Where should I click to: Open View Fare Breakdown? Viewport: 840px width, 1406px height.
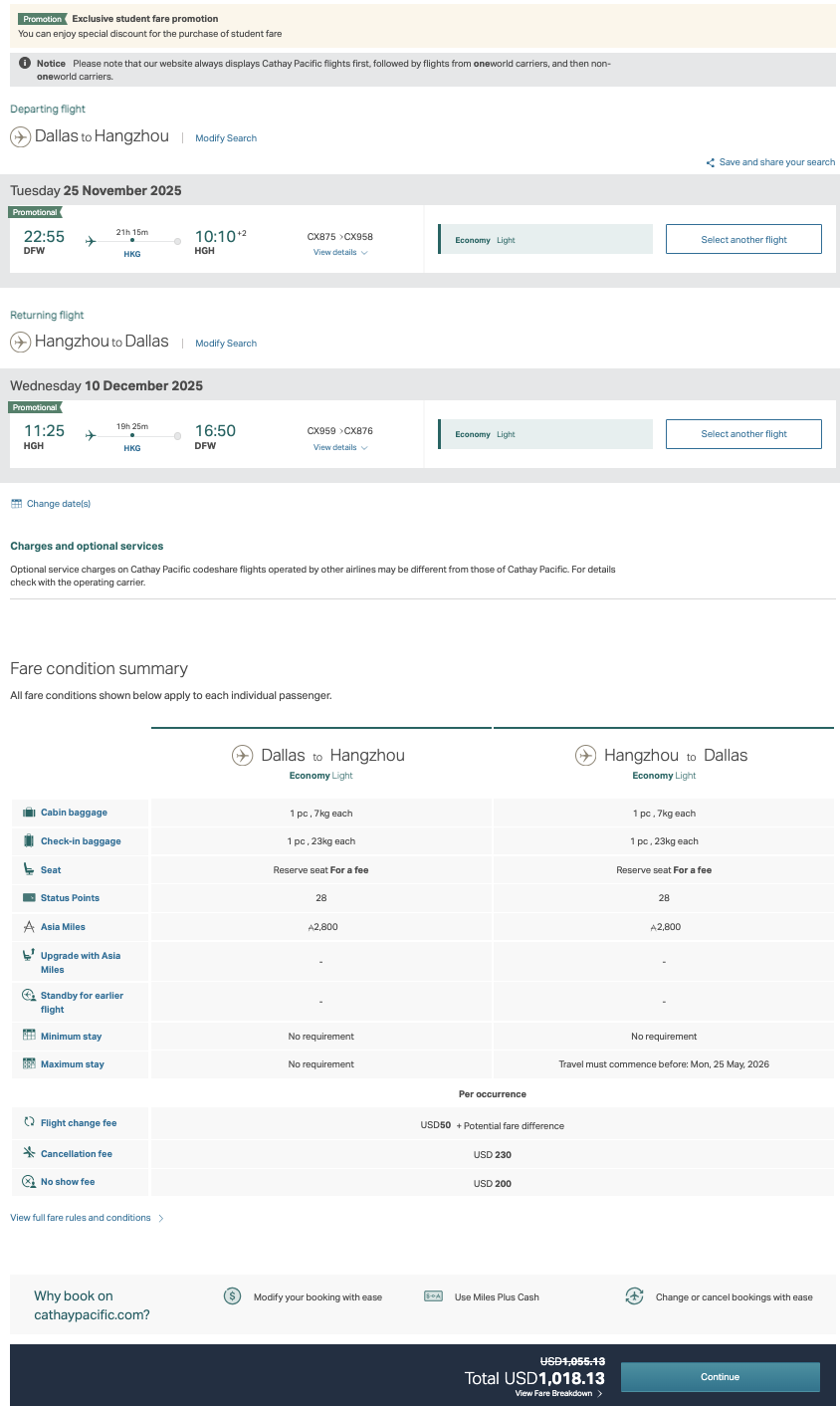(558, 1394)
